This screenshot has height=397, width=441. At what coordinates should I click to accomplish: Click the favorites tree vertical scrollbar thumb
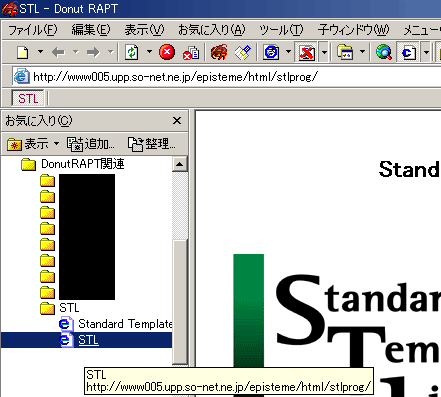pyautogui.click(x=180, y=302)
